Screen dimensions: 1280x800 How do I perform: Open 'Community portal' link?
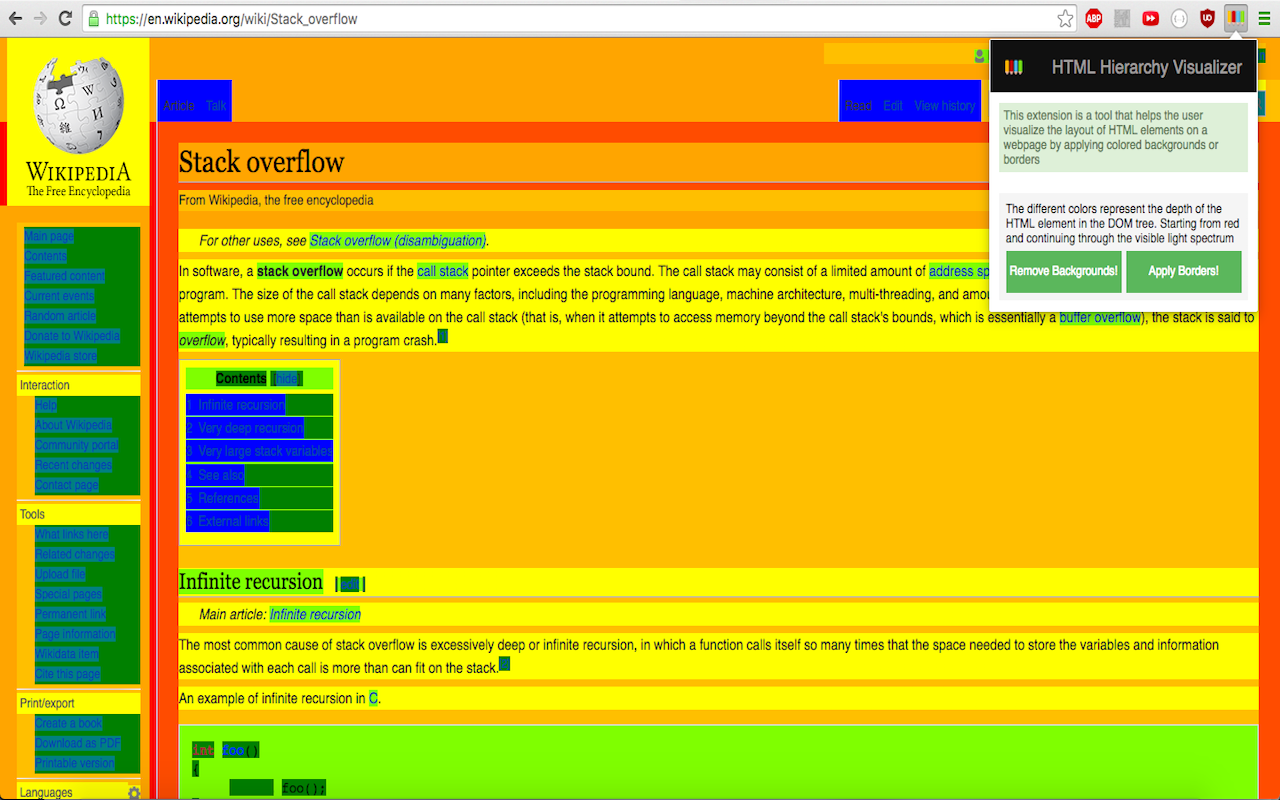coord(76,445)
